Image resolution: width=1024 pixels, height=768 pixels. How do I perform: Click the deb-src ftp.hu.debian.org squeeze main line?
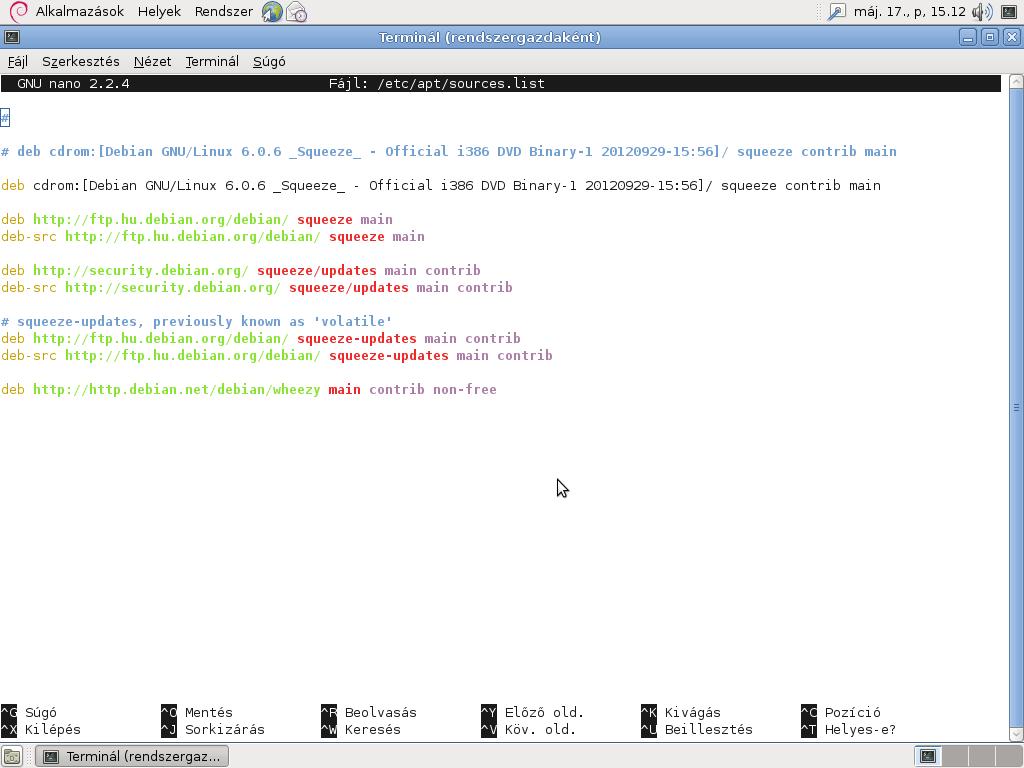pyautogui.click(x=213, y=236)
